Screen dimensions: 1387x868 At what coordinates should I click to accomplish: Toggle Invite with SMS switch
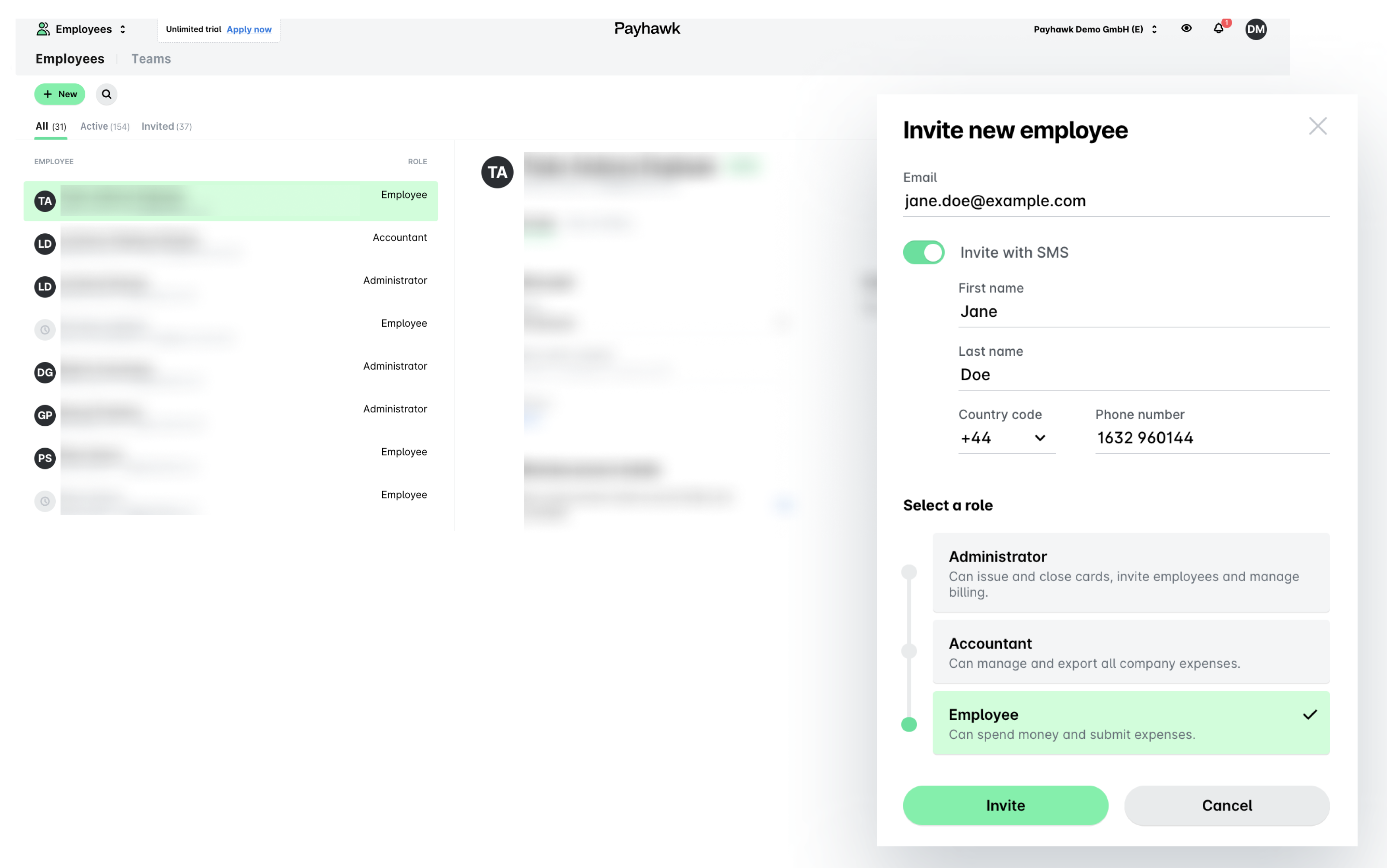click(x=923, y=252)
